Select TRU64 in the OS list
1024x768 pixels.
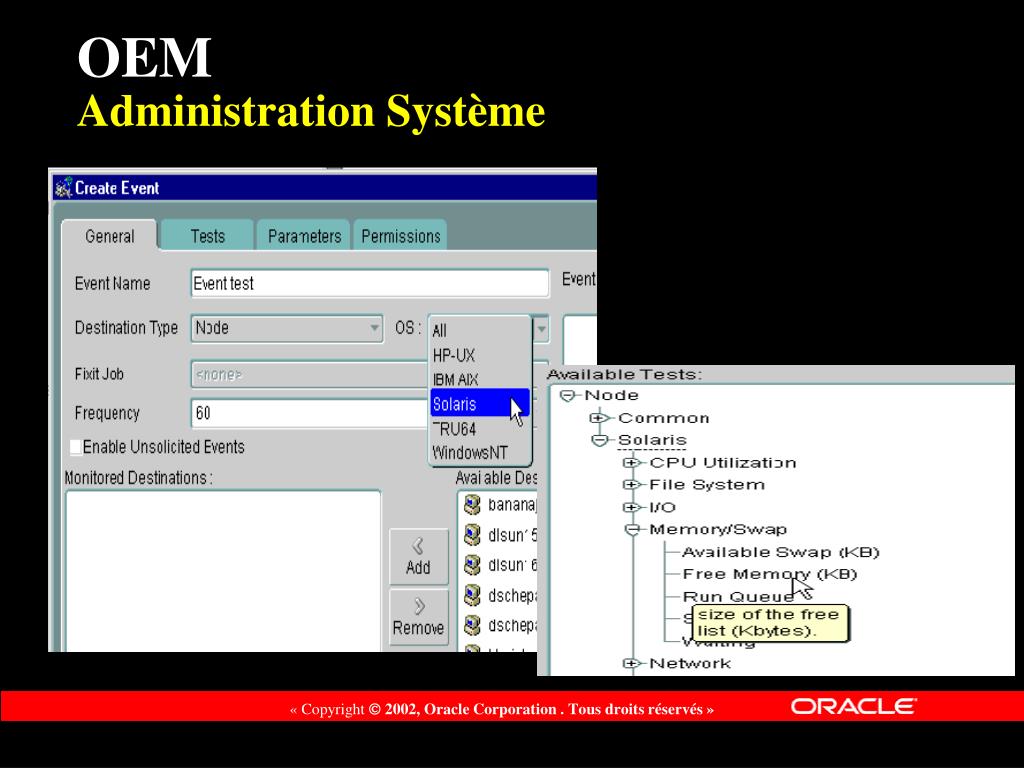pos(480,428)
